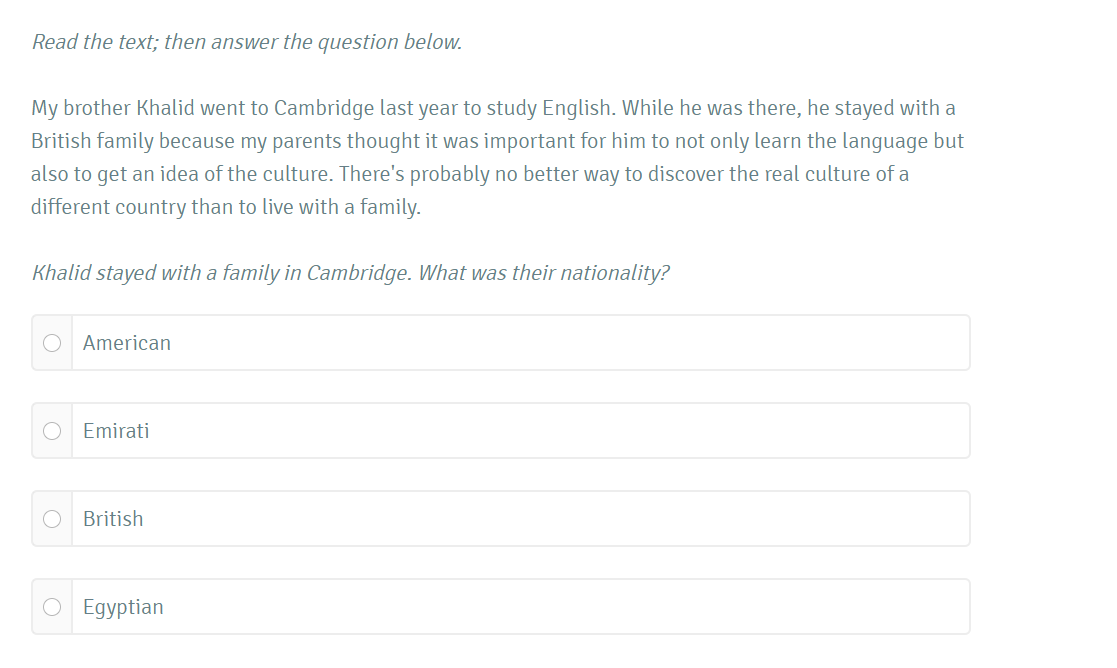Click empty area inside the British option box
This screenshot has width=1117, height=668.
tap(570, 519)
